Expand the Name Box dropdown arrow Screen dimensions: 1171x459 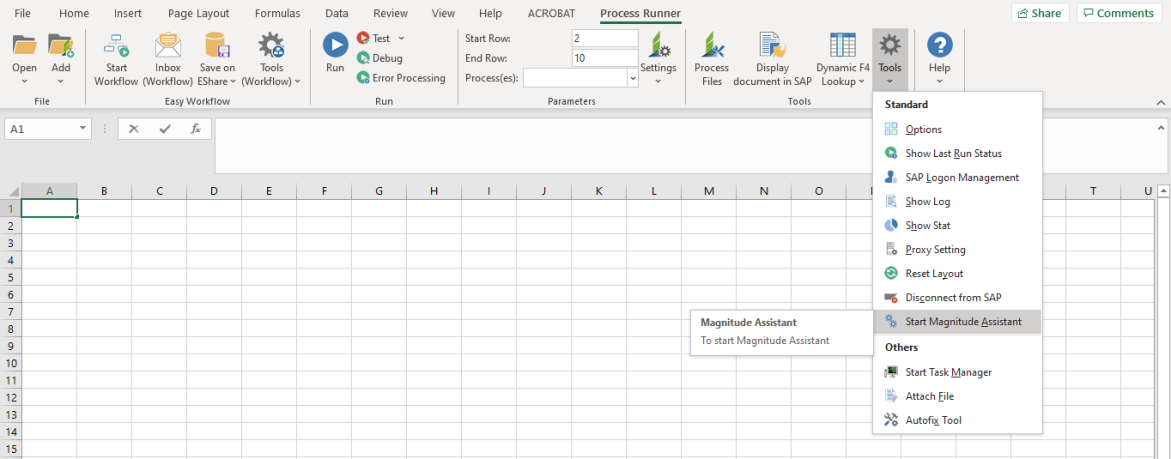(83, 129)
